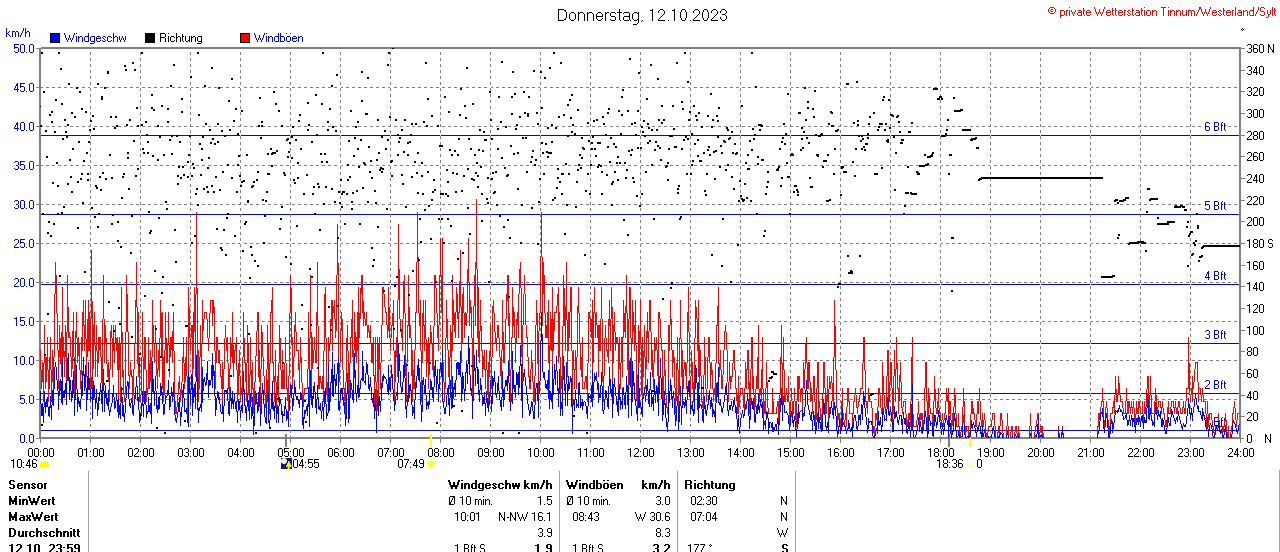
Task: Click the 15.0 value on left axis
Action: pos(24,321)
